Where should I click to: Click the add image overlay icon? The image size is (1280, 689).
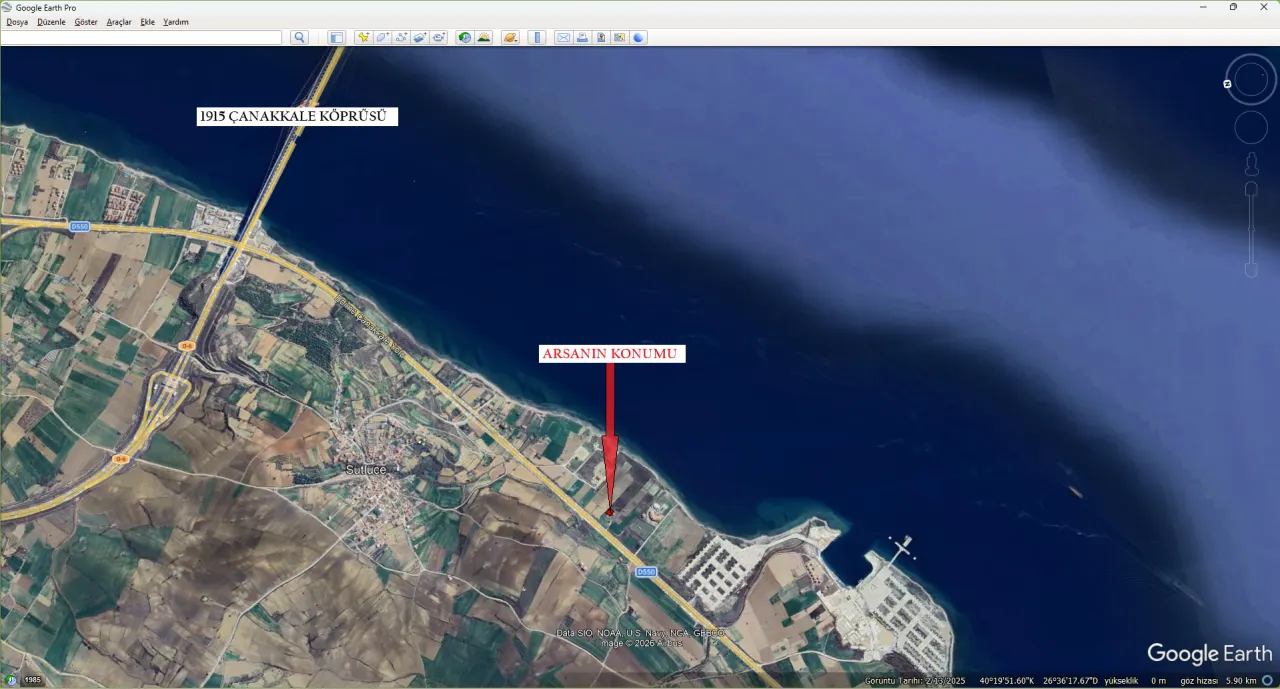coord(420,38)
